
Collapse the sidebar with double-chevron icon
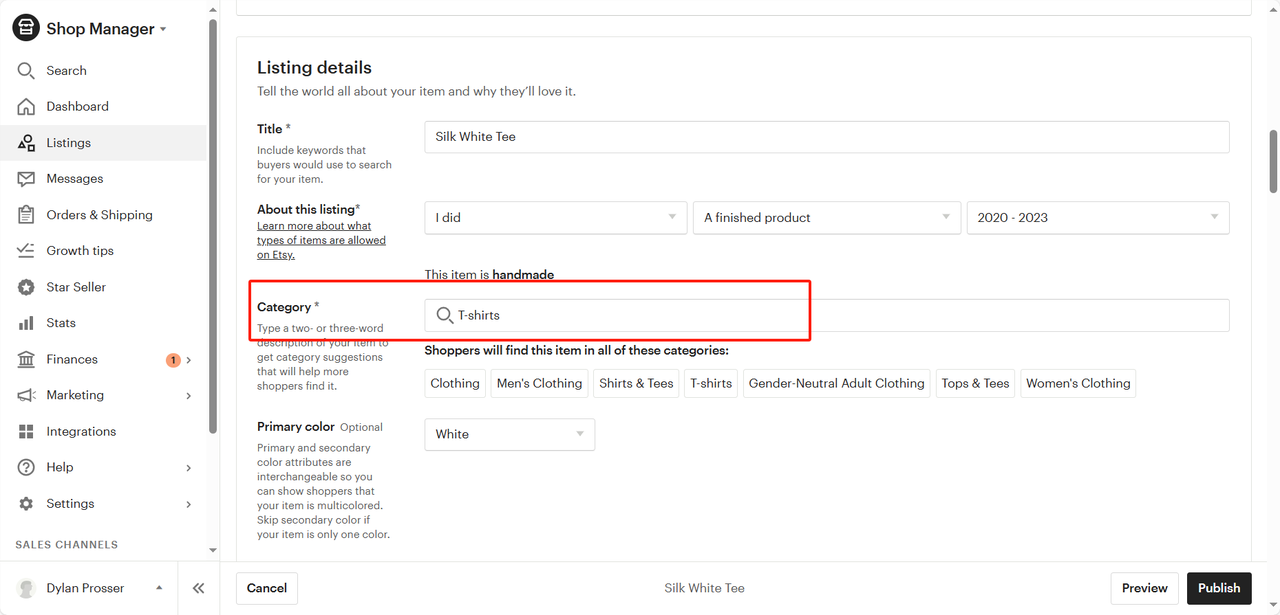click(198, 588)
